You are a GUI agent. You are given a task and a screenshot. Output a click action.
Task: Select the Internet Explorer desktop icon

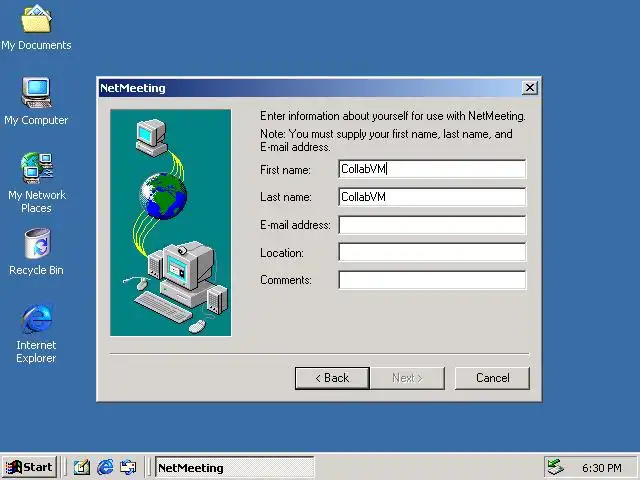click(36, 333)
